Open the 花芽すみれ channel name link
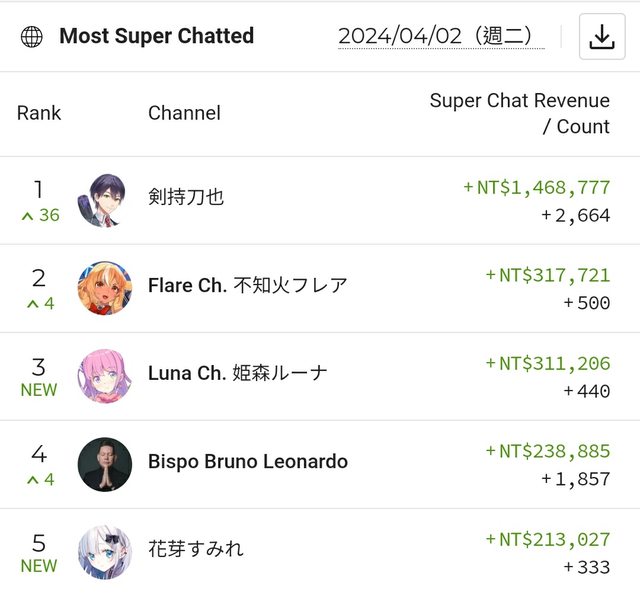The width and height of the screenshot is (640, 595). coord(196,548)
